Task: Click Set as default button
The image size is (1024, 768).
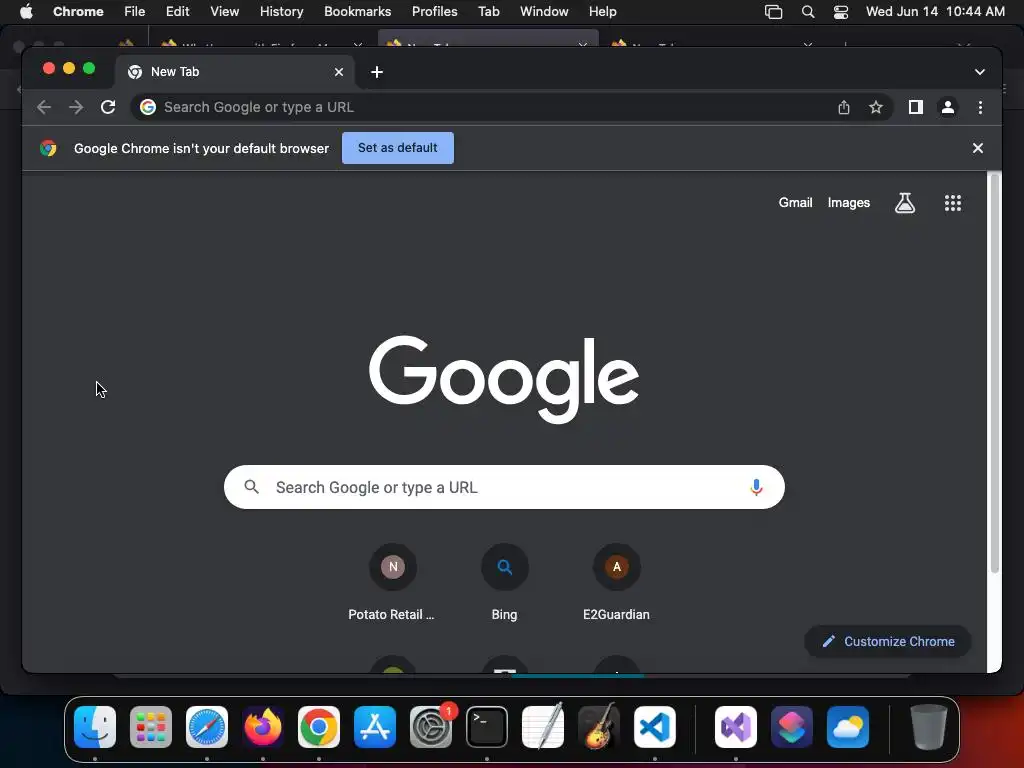Action: [398, 148]
